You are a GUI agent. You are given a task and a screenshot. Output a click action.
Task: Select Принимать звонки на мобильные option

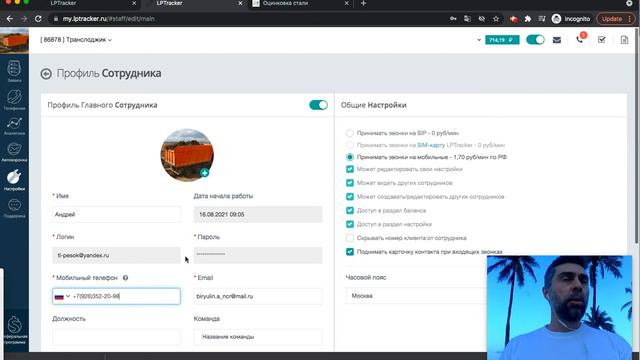point(350,157)
